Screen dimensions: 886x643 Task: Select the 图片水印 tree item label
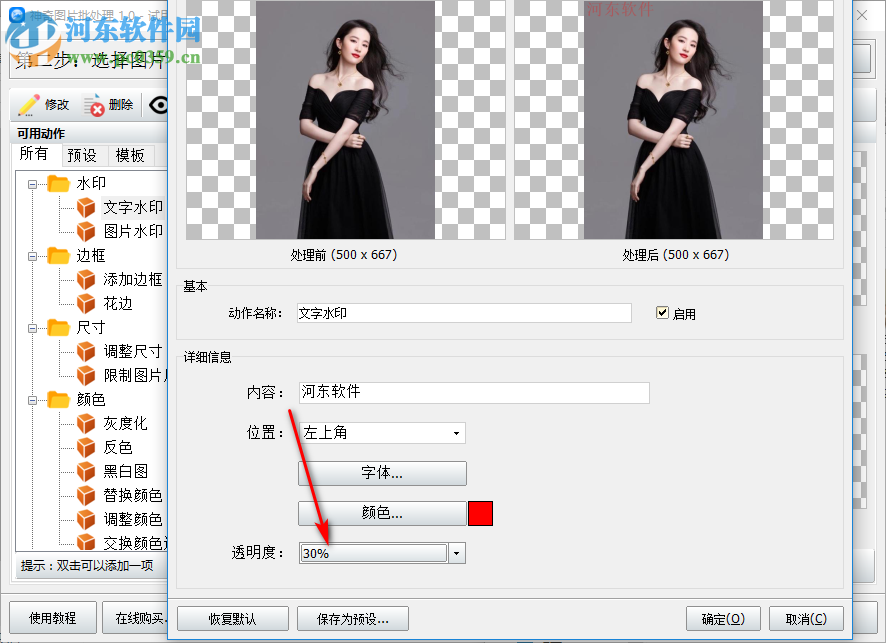click(133, 231)
